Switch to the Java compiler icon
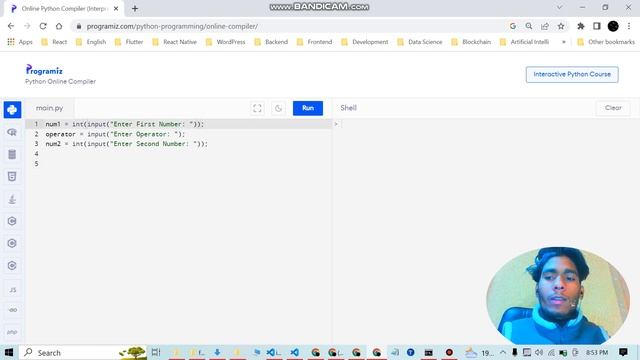This screenshot has height=360, width=640. coord(12,199)
